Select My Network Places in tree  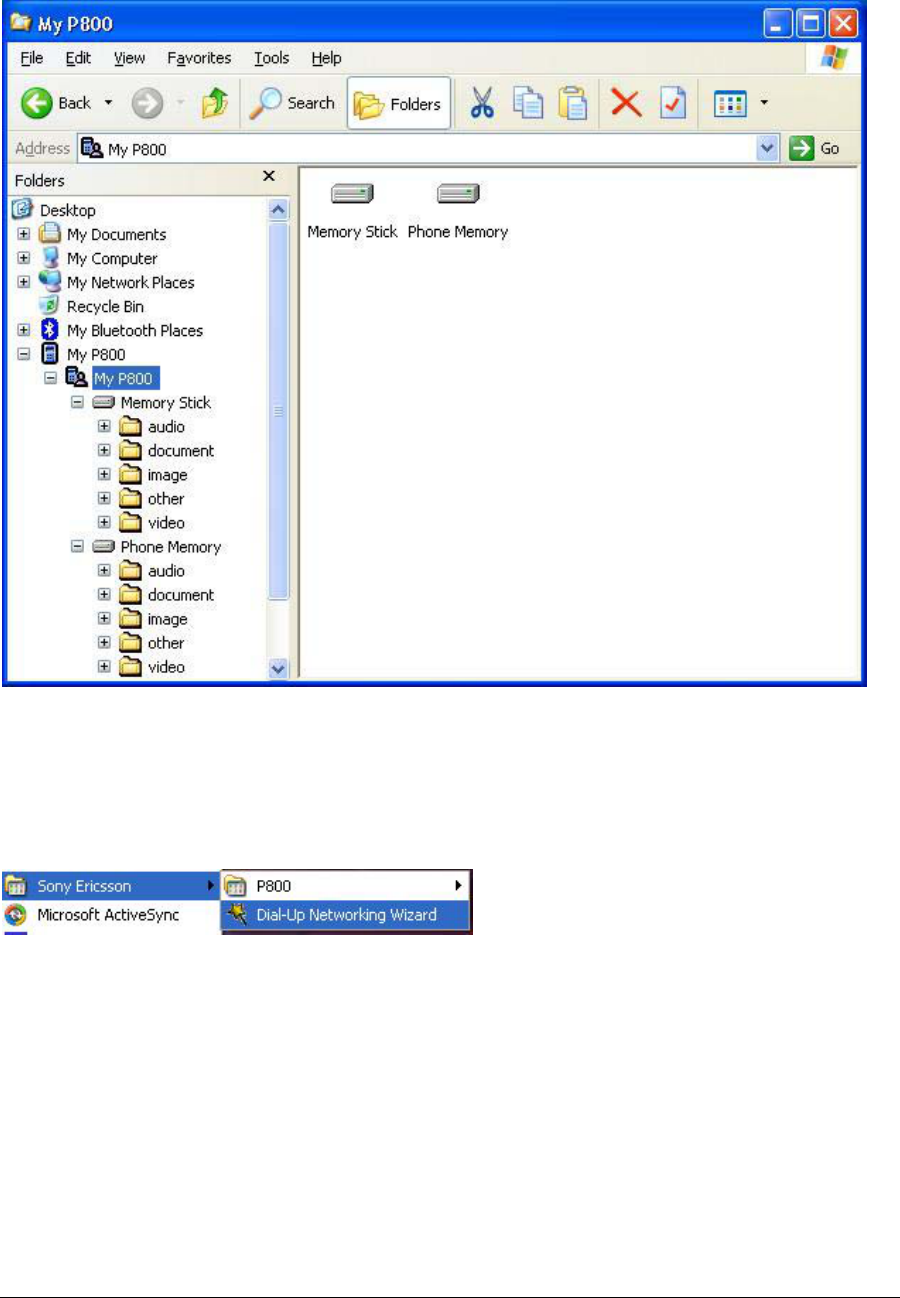click(x=131, y=282)
